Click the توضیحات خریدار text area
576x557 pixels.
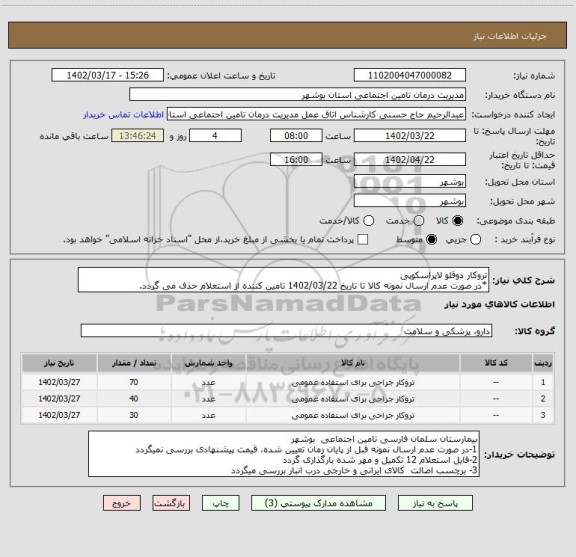click(284, 454)
